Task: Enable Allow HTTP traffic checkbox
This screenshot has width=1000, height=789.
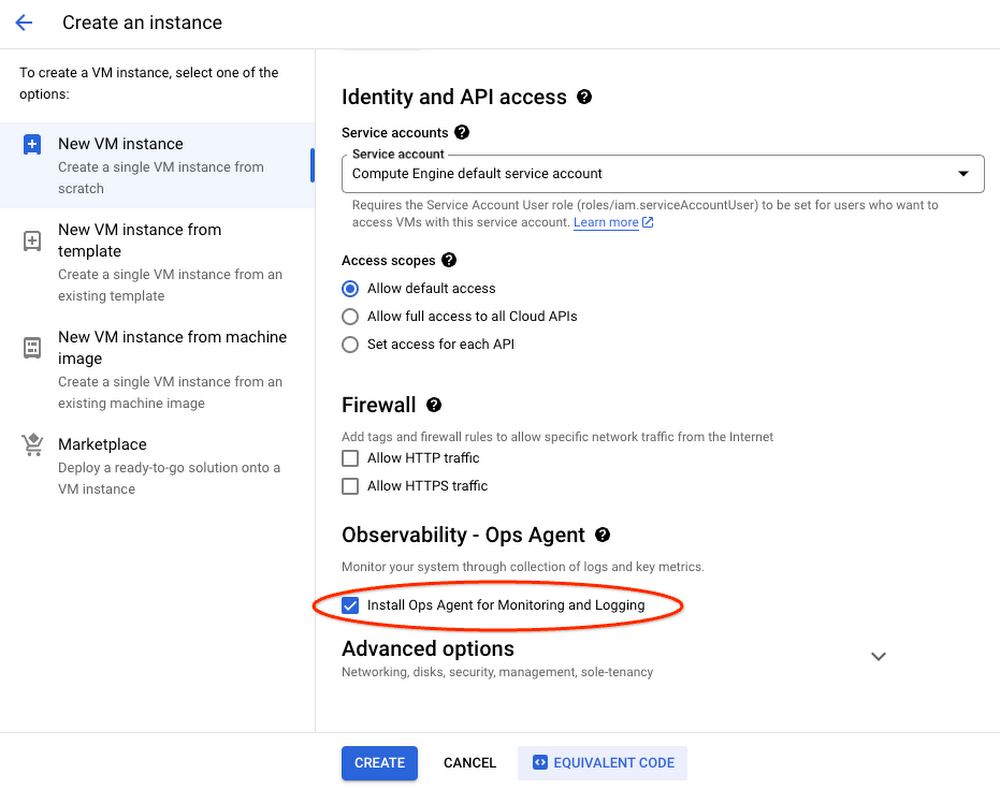Action: pos(350,458)
